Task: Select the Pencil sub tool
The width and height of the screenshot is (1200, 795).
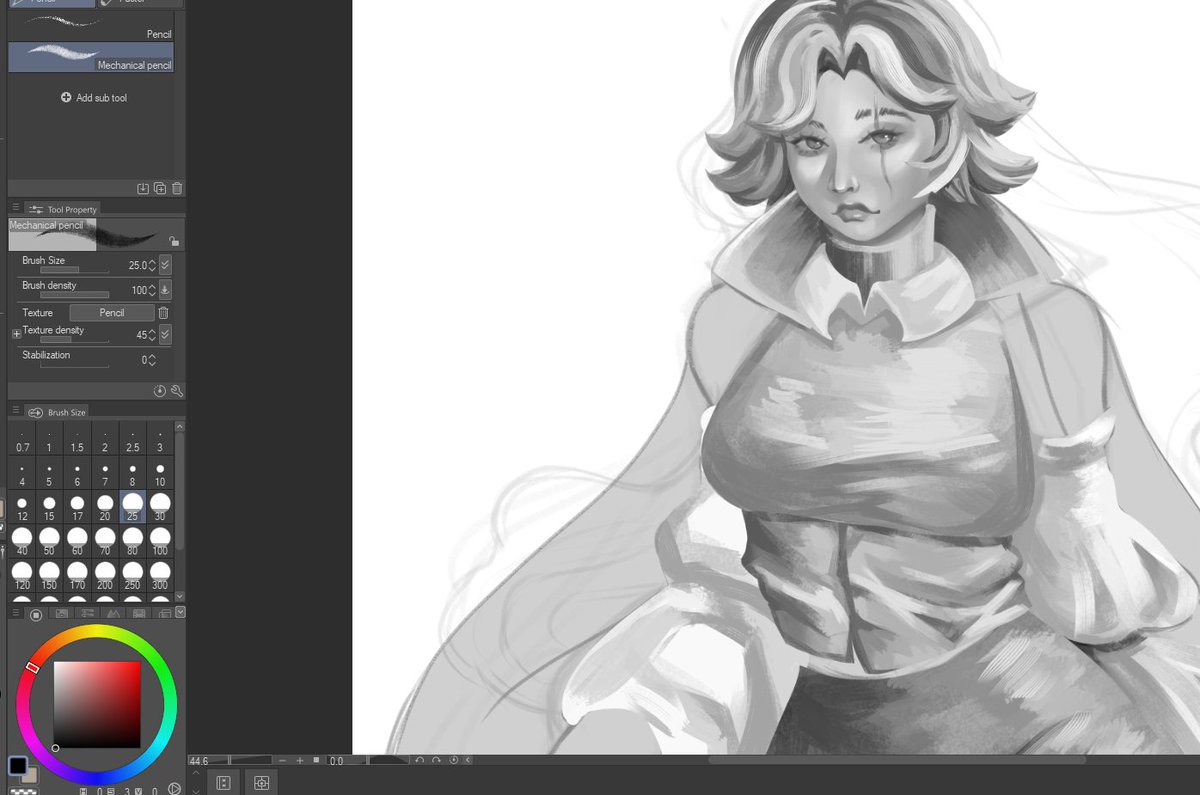Action: (x=91, y=26)
